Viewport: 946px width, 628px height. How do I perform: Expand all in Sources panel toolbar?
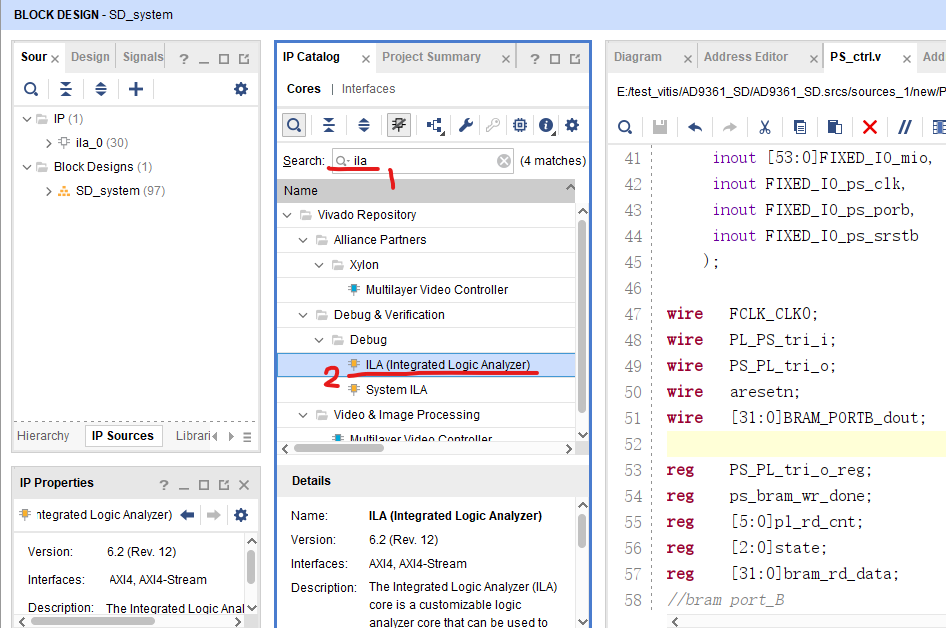(x=101, y=89)
